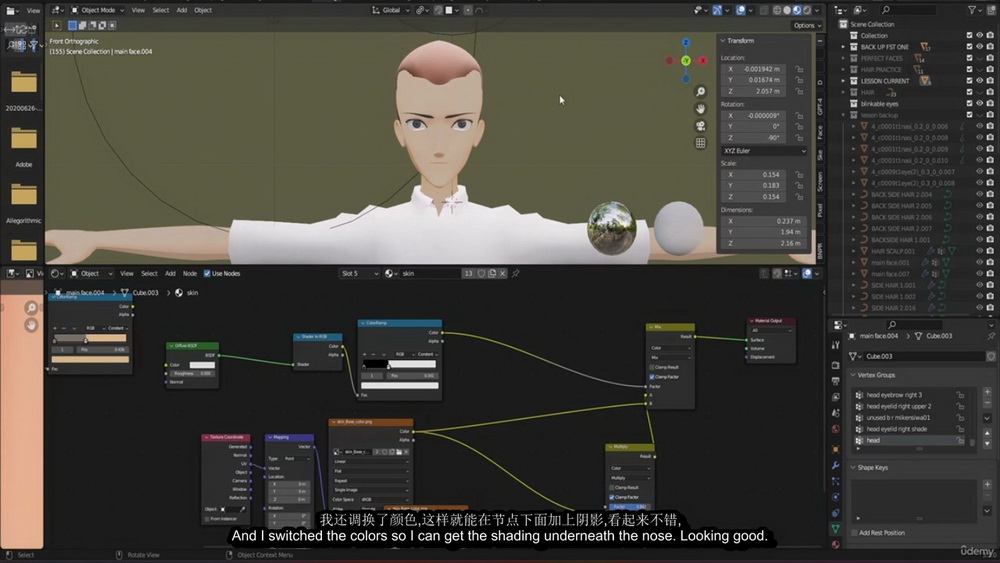Click the green Y axis navigation gizmo

(686, 61)
